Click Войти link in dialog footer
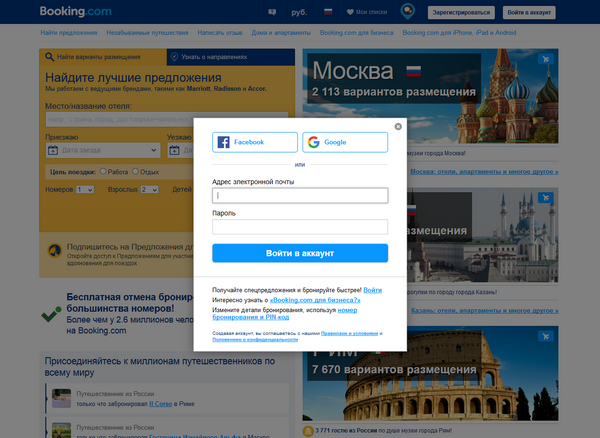The width and height of the screenshot is (600, 438). (372, 290)
